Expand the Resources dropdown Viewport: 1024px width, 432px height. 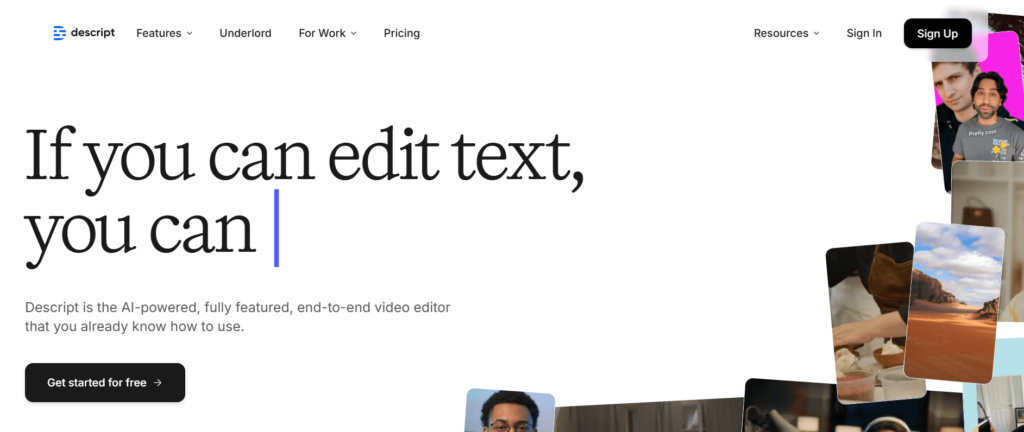click(786, 33)
